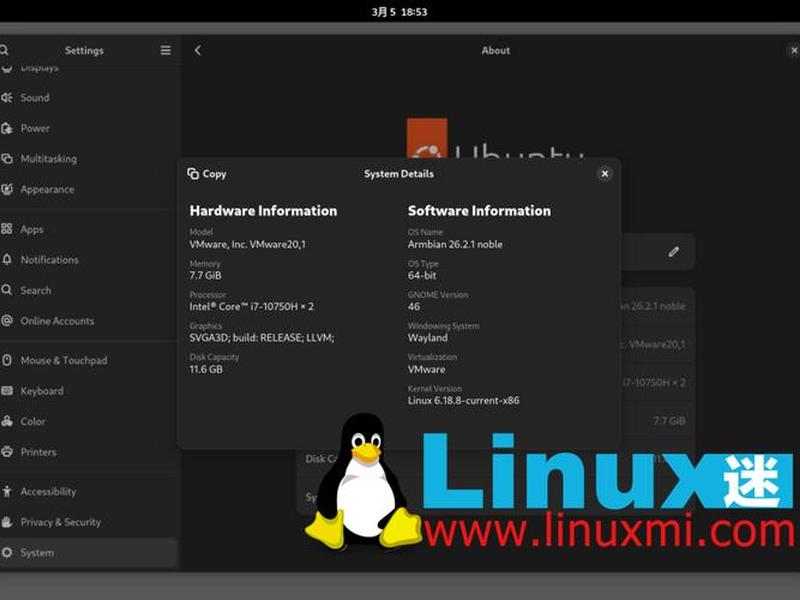Open Keyboard settings

(x=89, y=391)
